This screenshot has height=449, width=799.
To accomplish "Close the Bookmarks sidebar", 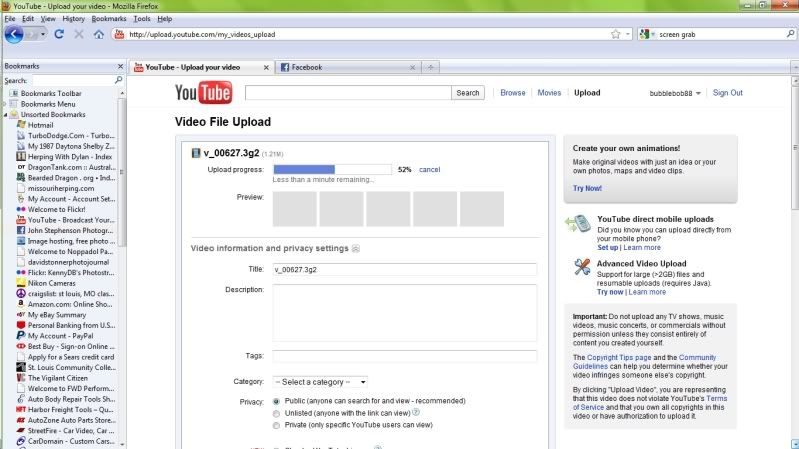I will click(120, 66).
